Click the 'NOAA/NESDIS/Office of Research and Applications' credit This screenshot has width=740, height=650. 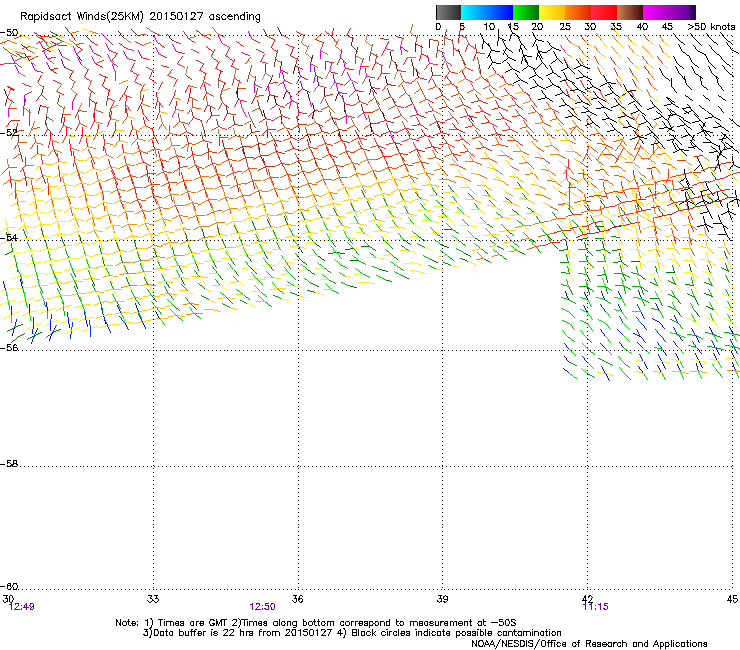click(589, 644)
